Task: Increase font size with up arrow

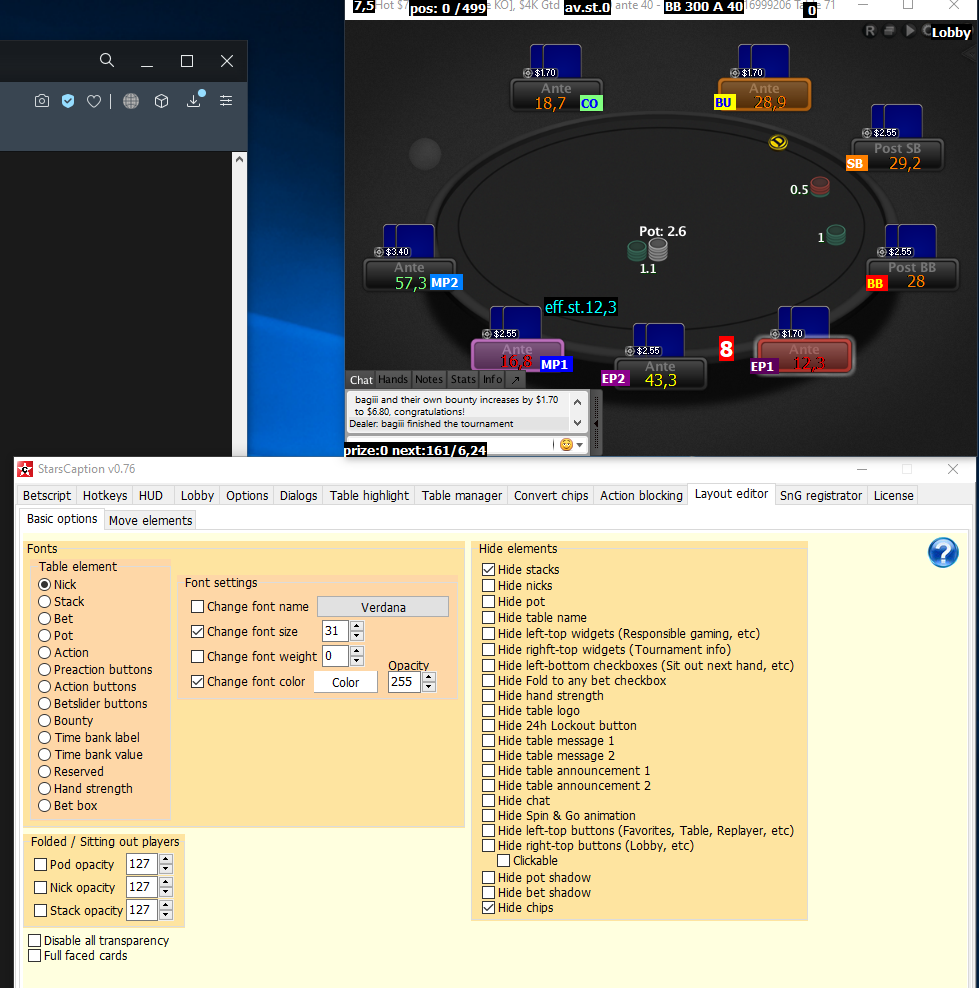Action: (357, 626)
